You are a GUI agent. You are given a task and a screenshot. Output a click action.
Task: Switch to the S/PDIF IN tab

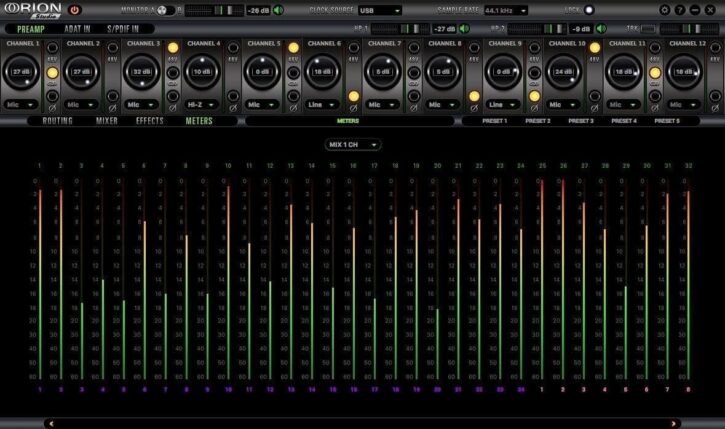pos(123,29)
